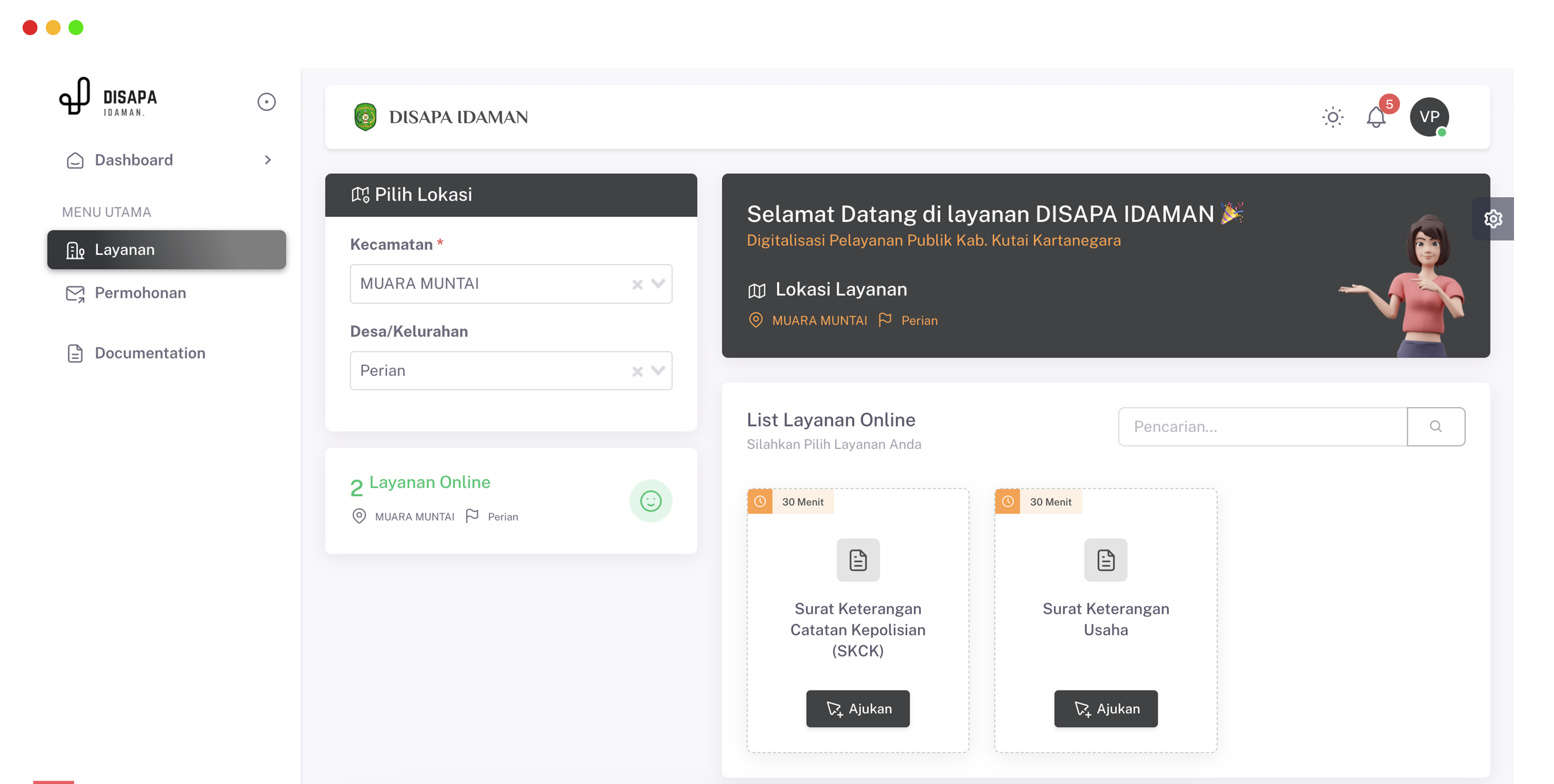This screenshot has height=784, width=1554.
Task: Open the Kecamatan dropdown arrow
Action: (x=658, y=283)
